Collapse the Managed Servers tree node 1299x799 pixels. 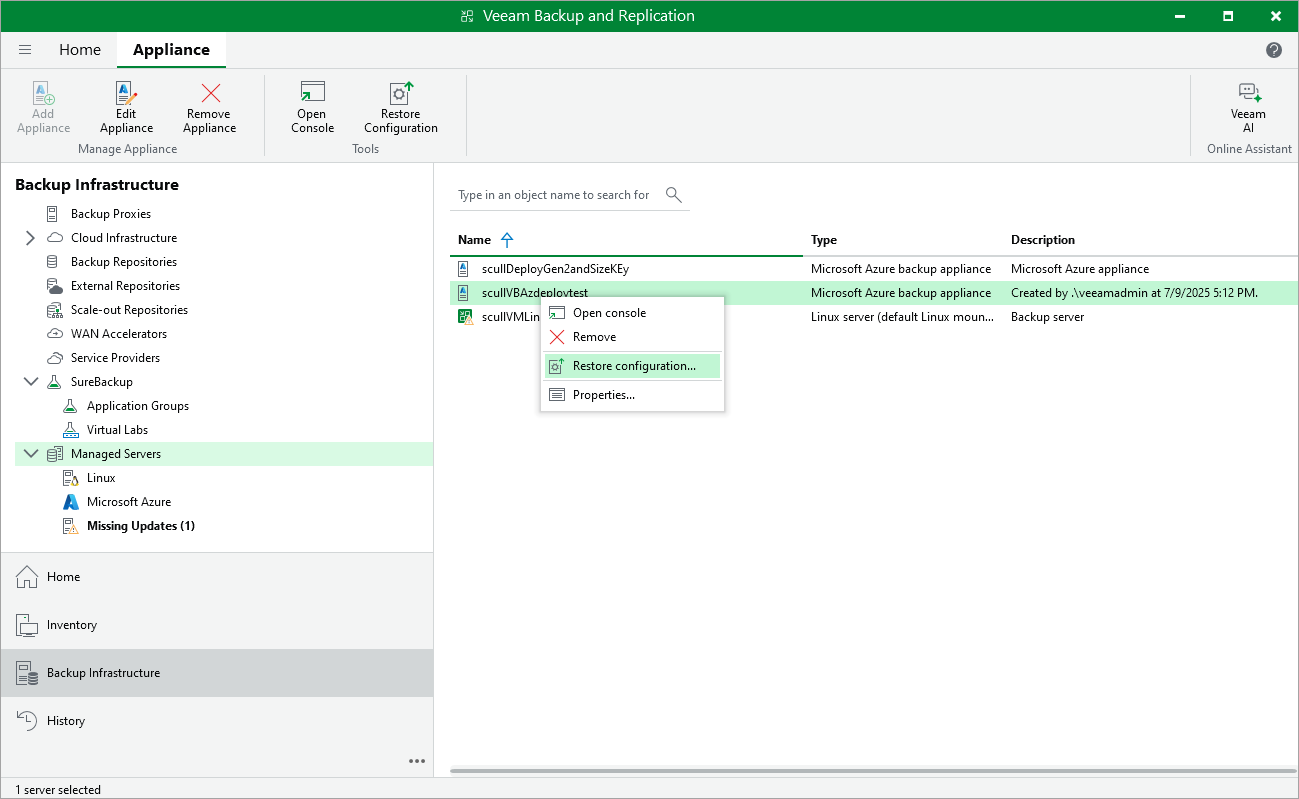coord(30,454)
